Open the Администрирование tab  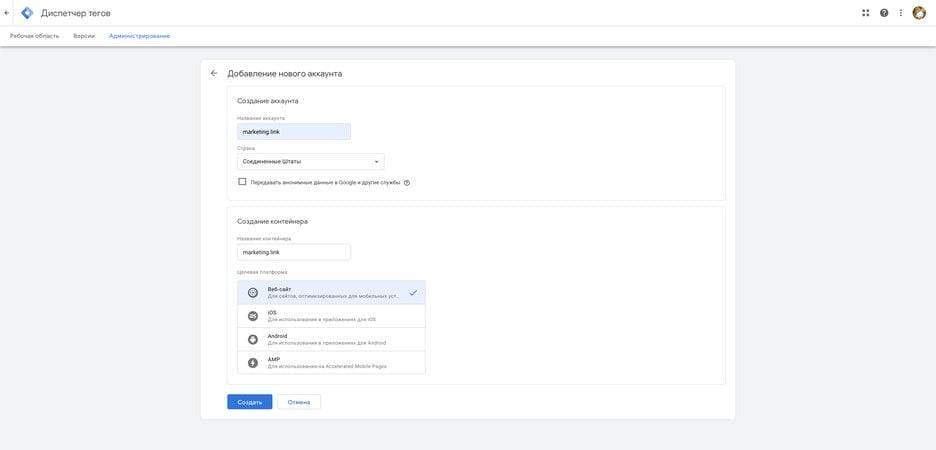tap(140, 36)
